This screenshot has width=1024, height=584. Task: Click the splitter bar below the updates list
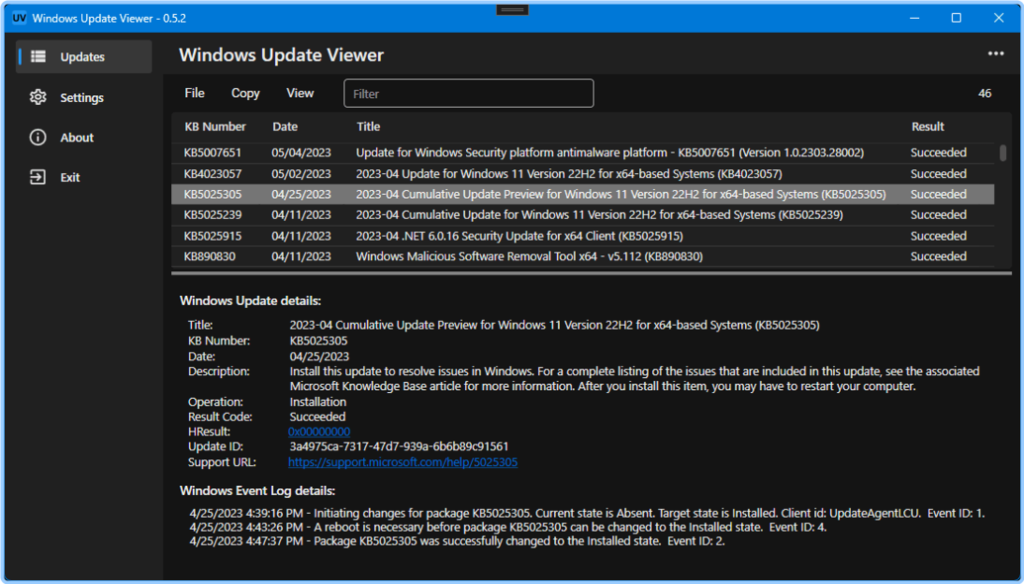tap(591, 273)
